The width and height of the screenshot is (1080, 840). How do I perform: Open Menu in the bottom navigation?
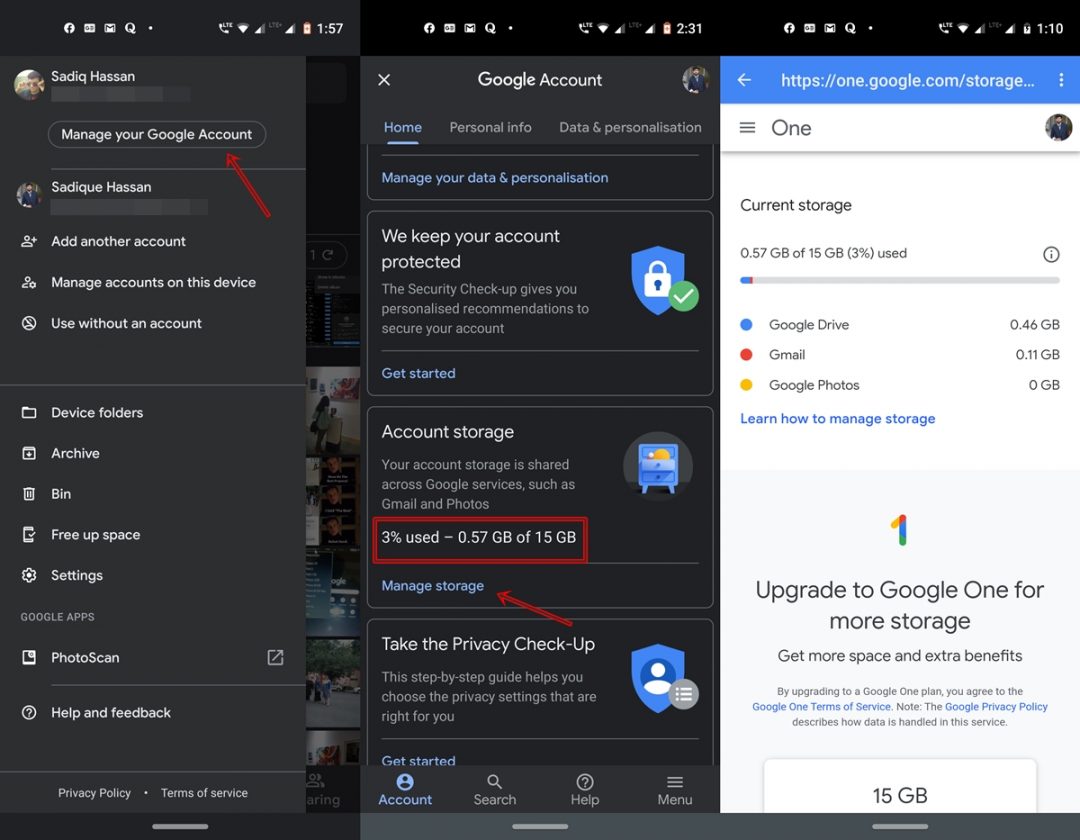point(675,790)
